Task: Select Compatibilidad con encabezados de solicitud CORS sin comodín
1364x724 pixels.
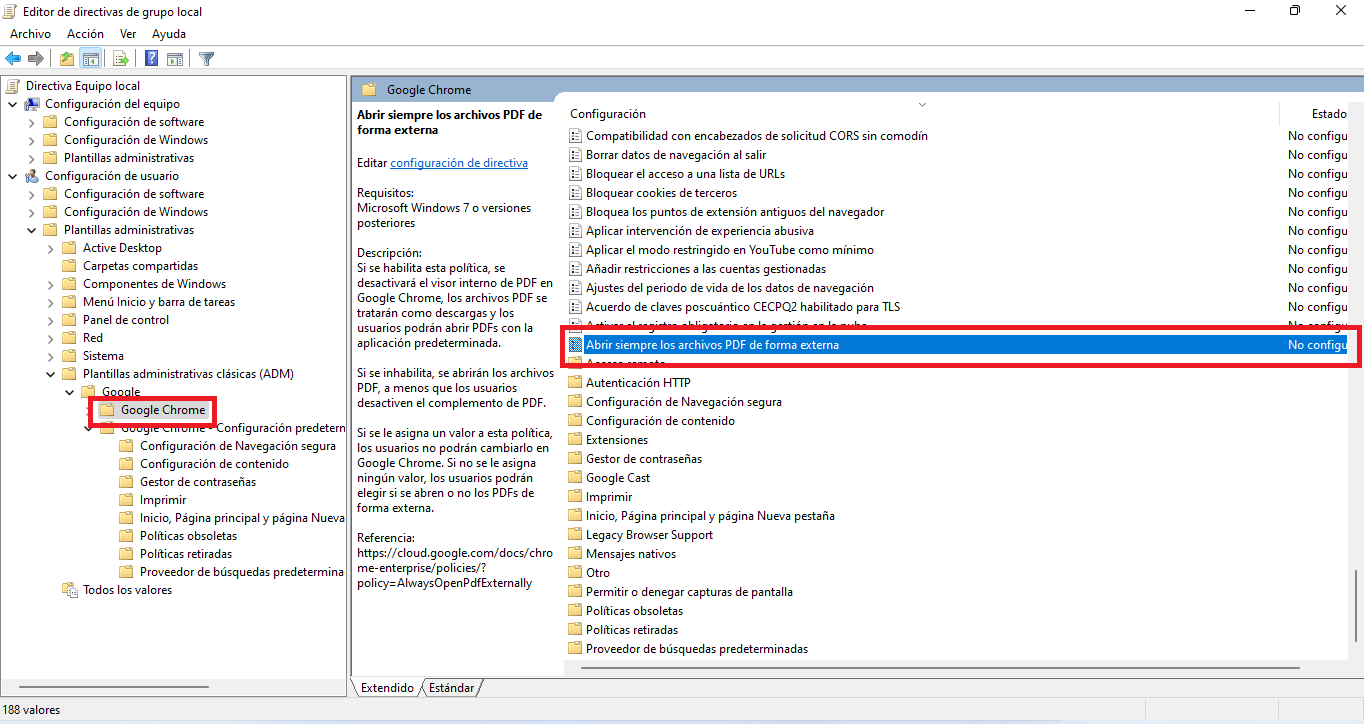Action: pyautogui.click(x=757, y=136)
